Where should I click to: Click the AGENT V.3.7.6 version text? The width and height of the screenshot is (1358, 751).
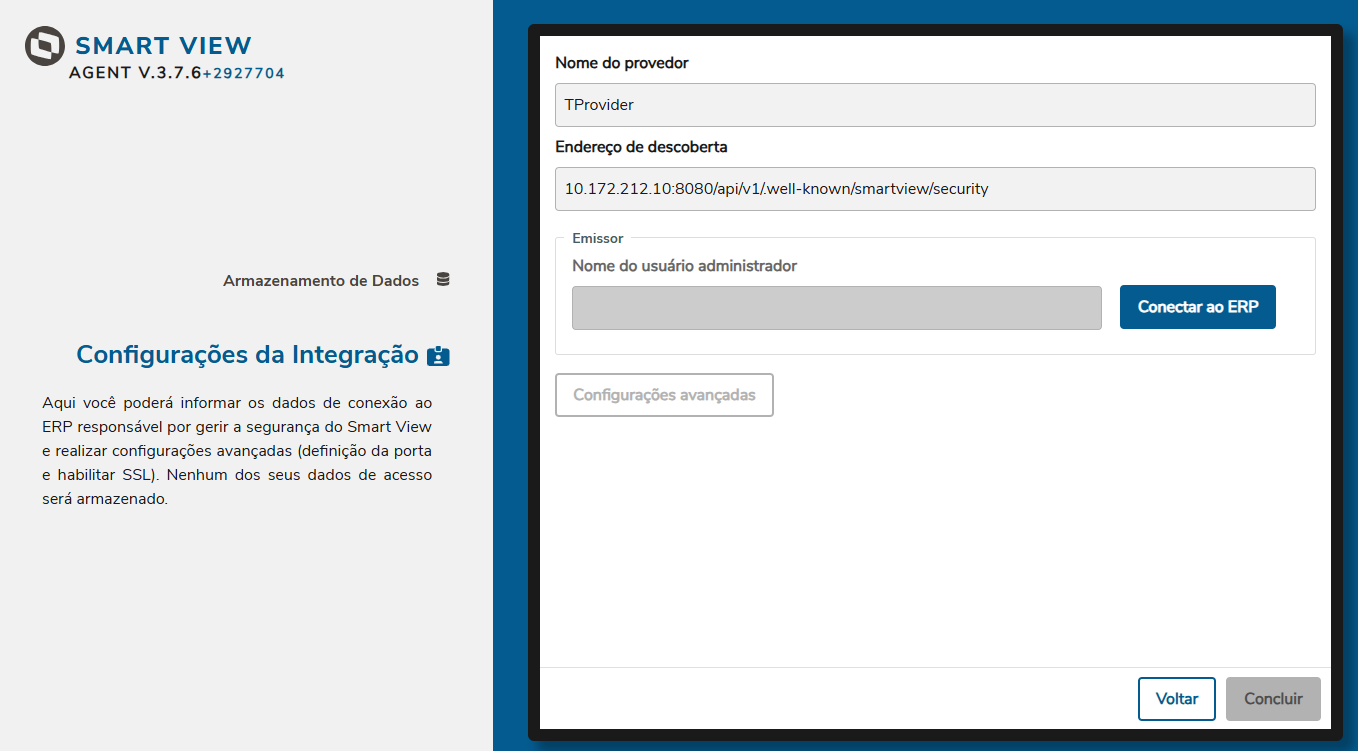coord(135,73)
